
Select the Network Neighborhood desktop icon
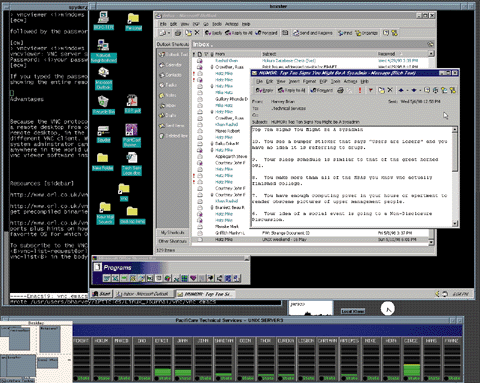[x=104, y=51]
